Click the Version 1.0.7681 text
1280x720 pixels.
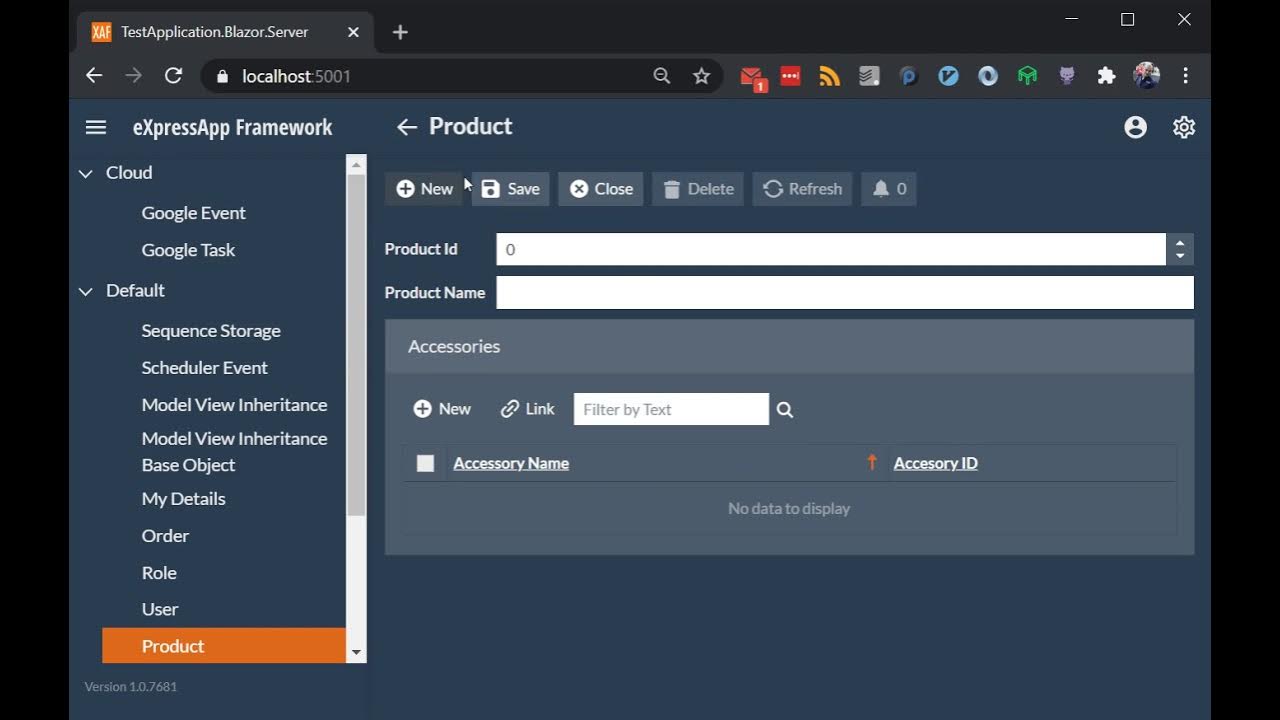pyautogui.click(x=131, y=687)
